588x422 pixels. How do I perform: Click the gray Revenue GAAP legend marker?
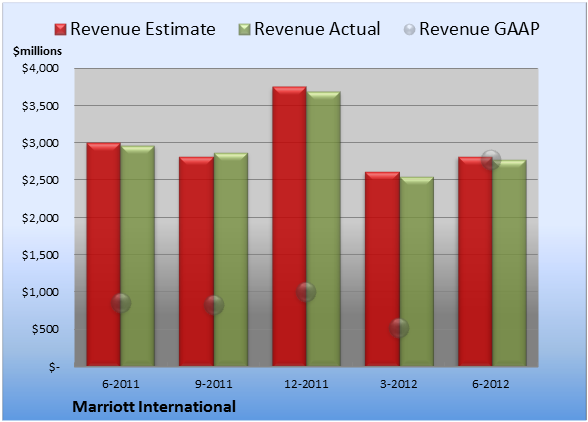[x=410, y=30]
